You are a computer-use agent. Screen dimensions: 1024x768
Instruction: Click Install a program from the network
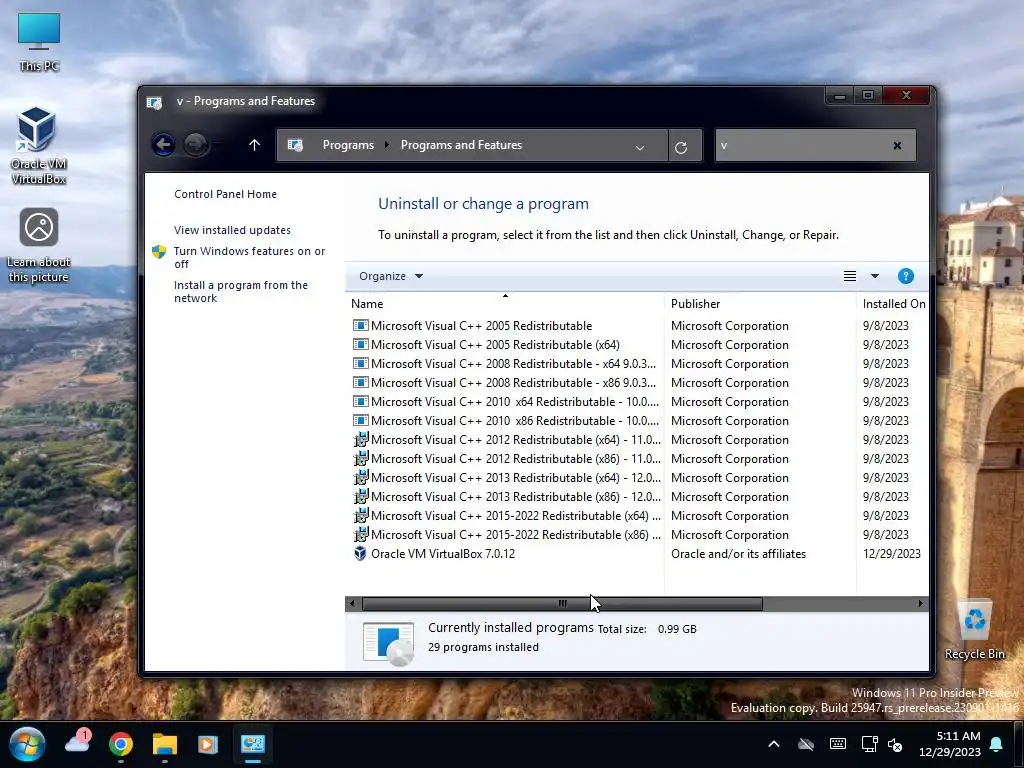click(240, 291)
